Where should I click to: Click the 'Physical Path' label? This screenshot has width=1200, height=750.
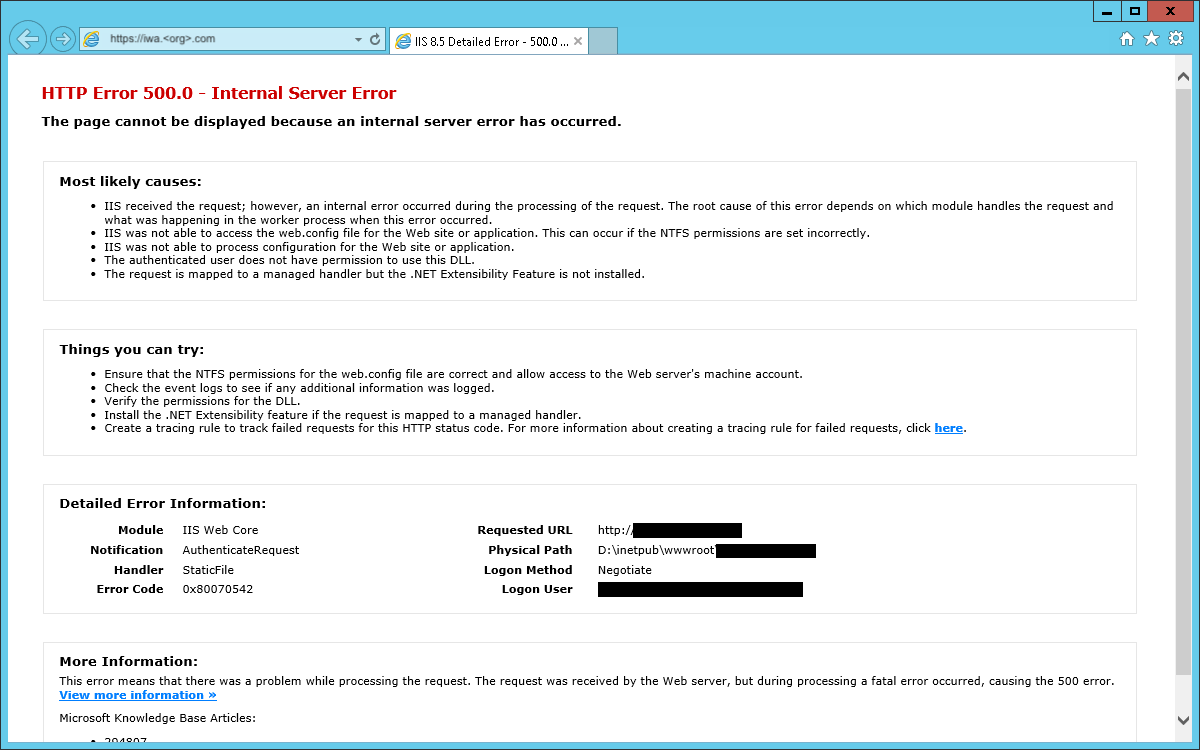pos(530,550)
